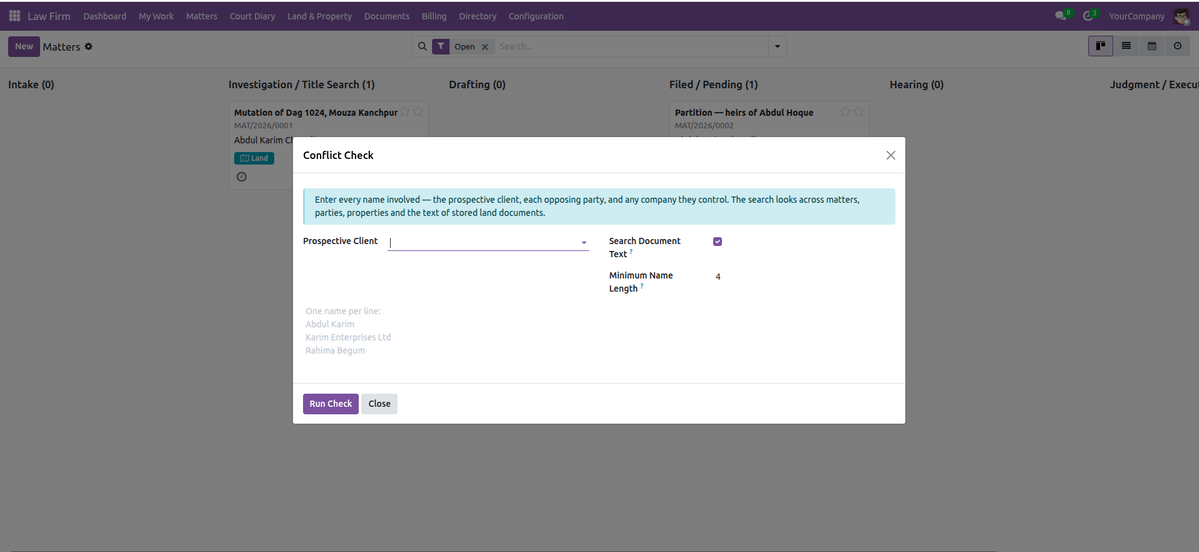This screenshot has height=552, width=1199.
Task: Click the Filed / Pending column header
Action: pyautogui.click(x=713, y=85)
